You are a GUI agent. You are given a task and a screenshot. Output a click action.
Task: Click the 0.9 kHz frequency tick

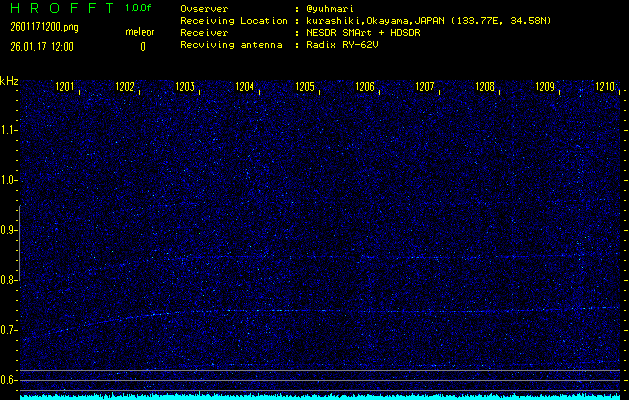pyautogui.click(x=9, y=230)
